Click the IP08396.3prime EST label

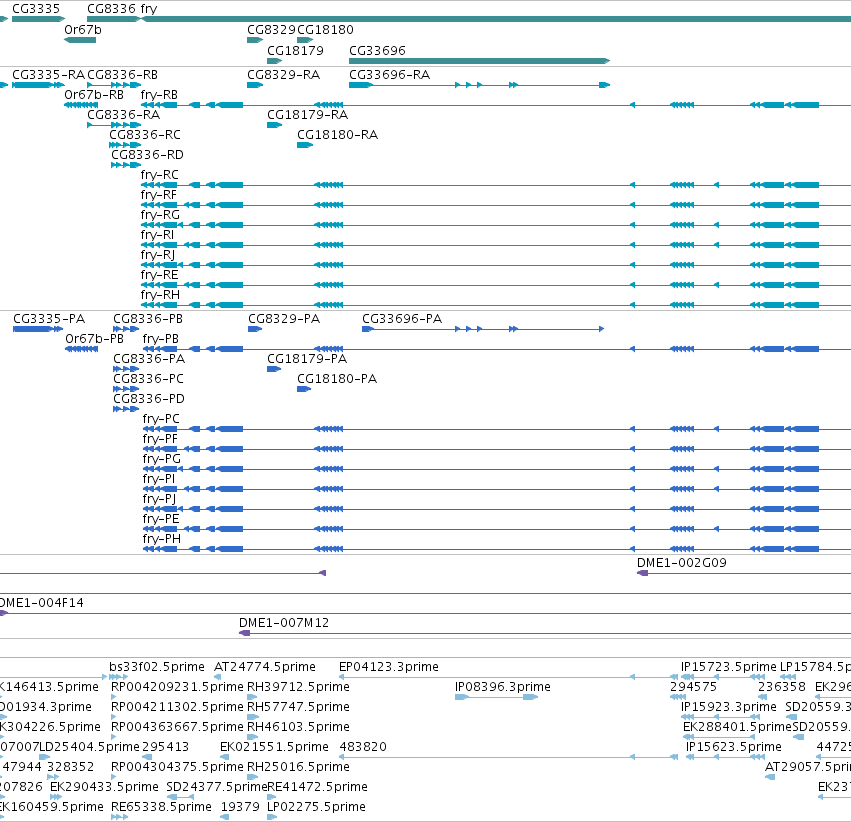pyautogui.click(x=503, y=687)
